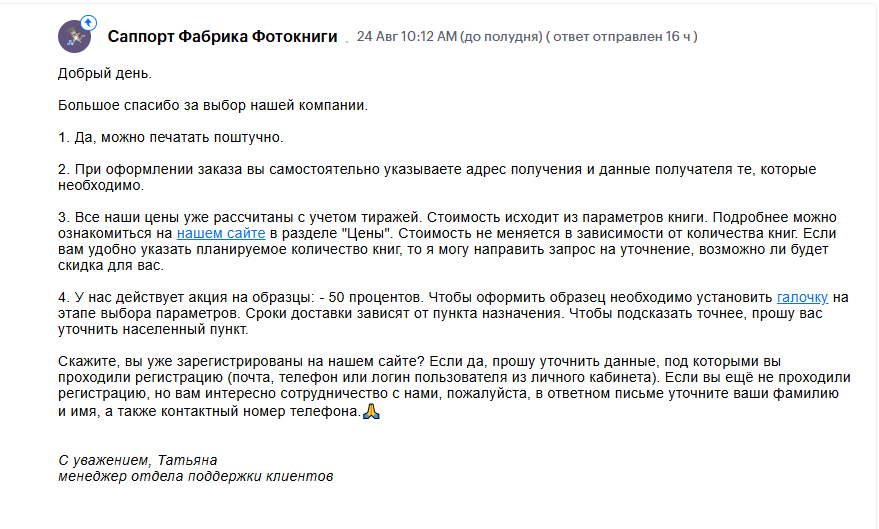Click paragraph asking about регистрация на сайте
879x529 pixels.
pyautogui.click(x=454, y=386)
